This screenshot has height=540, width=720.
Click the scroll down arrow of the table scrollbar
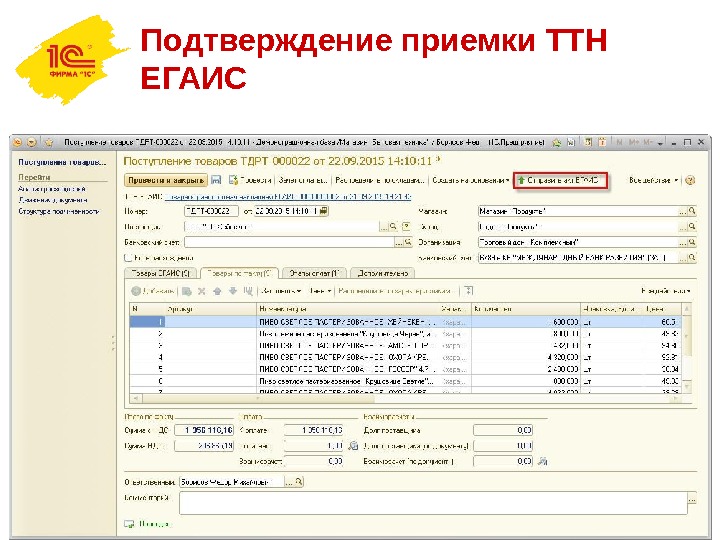(686, 388)
